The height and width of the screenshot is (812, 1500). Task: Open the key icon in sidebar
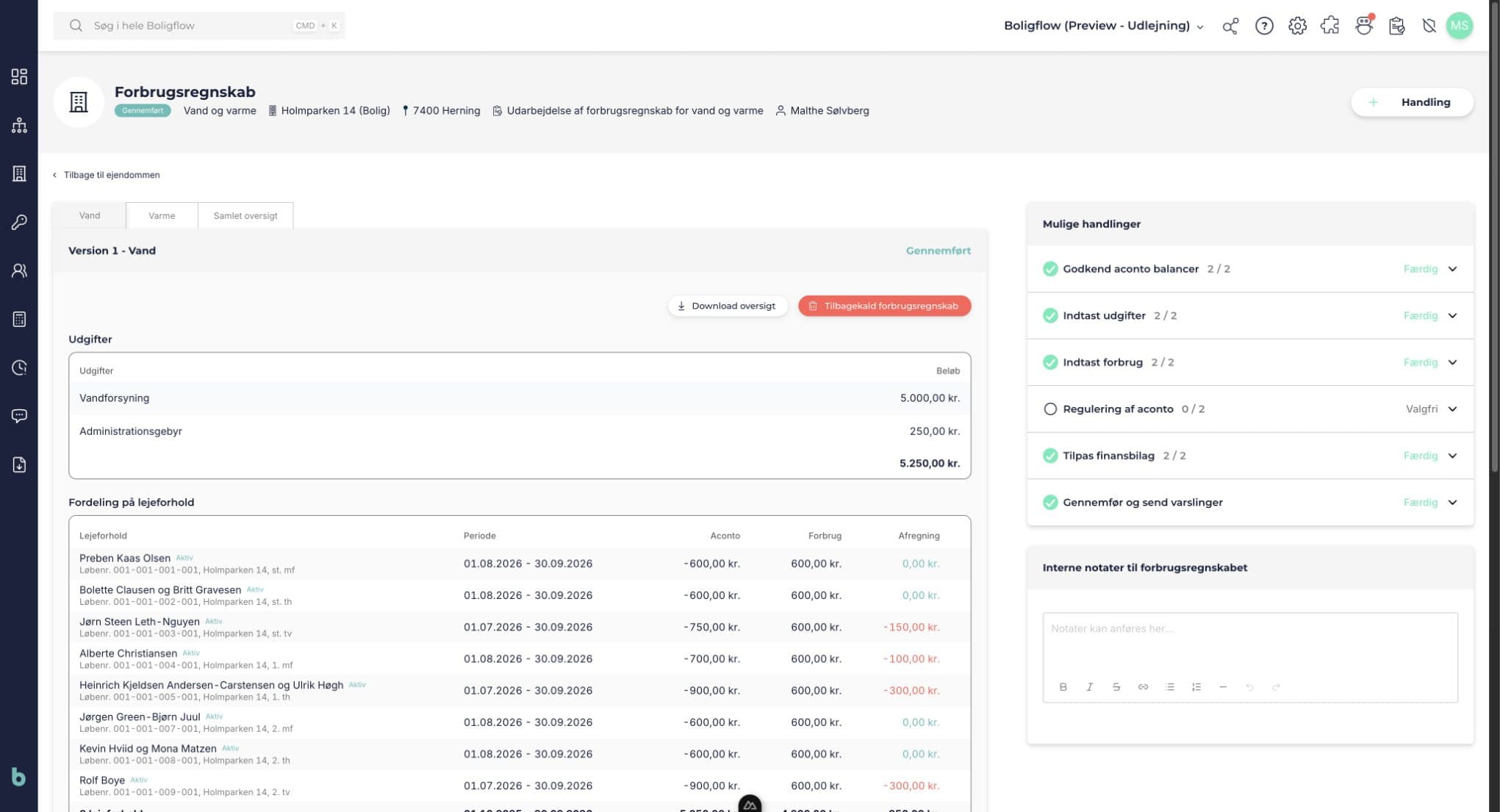coord(19,222)
